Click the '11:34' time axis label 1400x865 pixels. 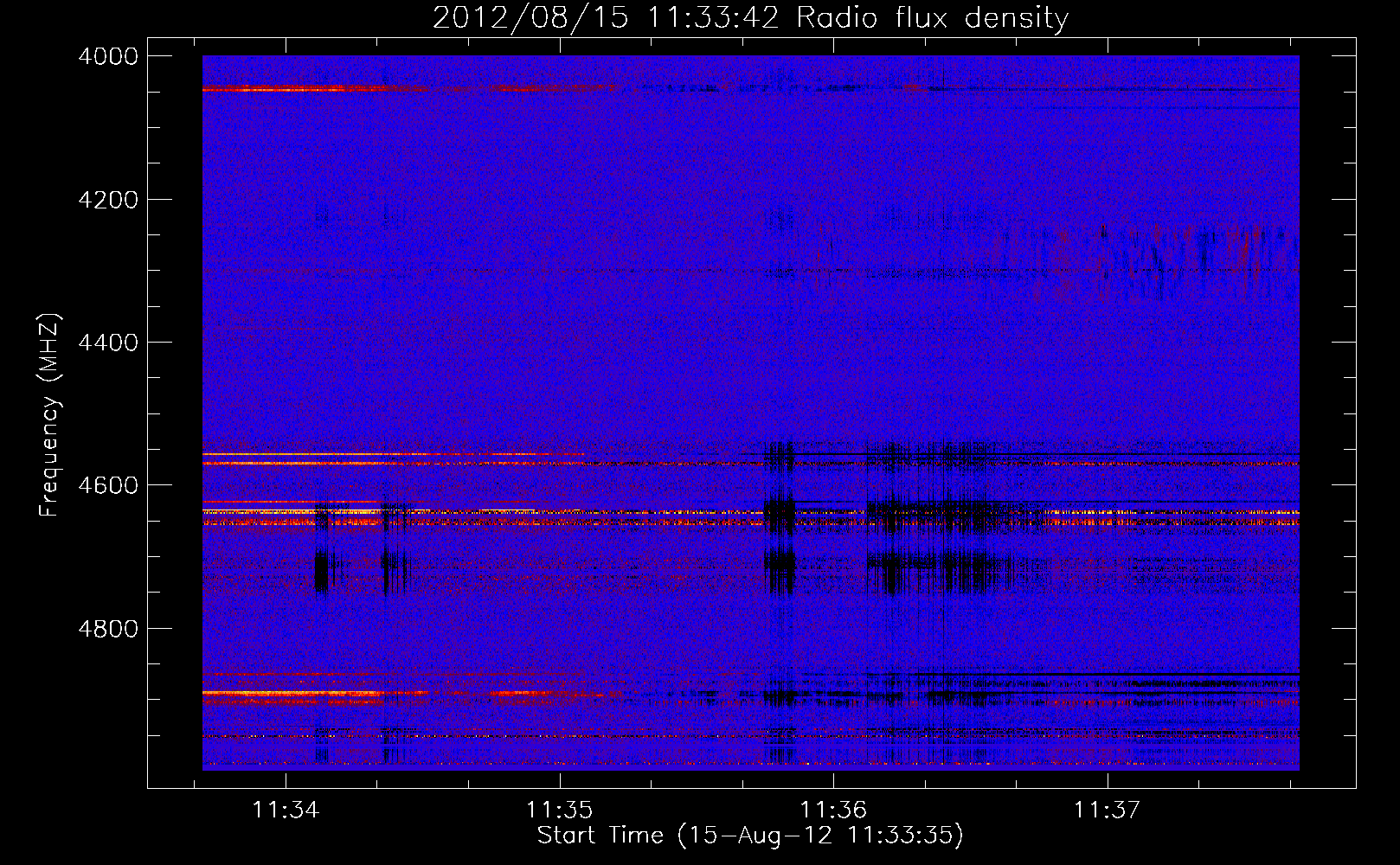pyautogui.click(x=286, y=811)
